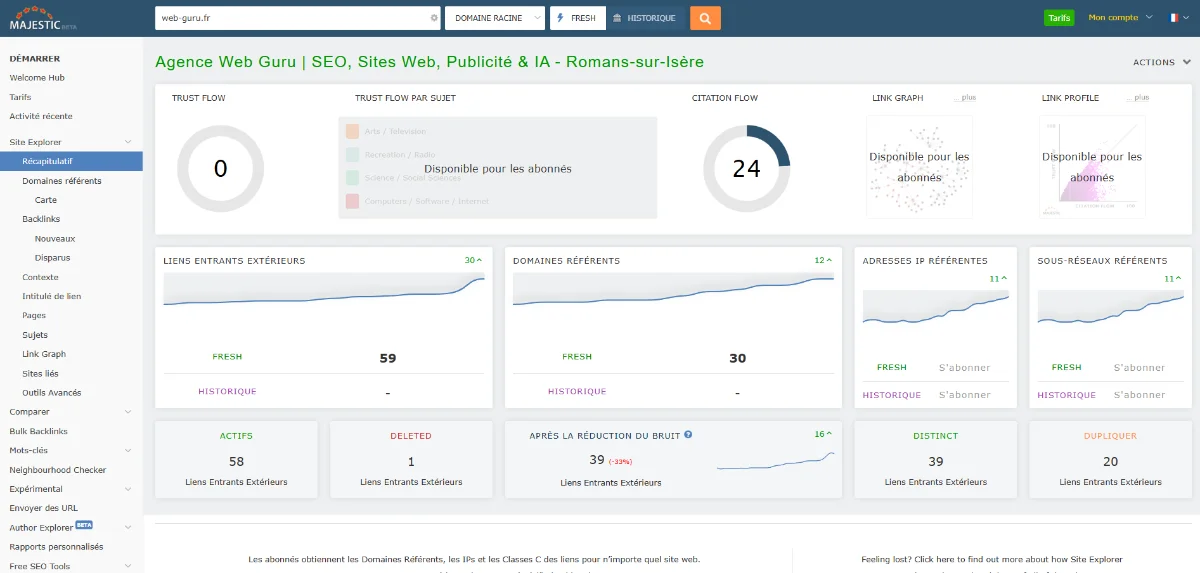
Task: Switch to the Fresh index
Action: pos(577,18)
